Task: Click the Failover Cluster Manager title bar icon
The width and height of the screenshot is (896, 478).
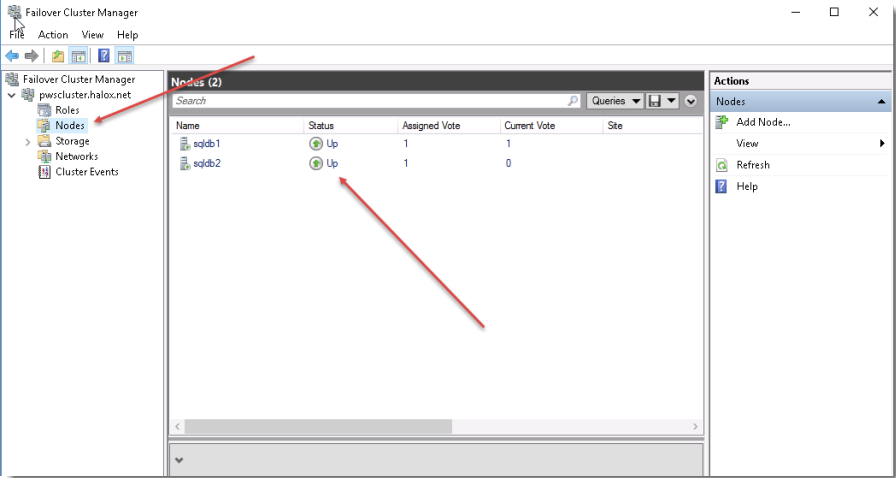Action: tap(14, 12)
